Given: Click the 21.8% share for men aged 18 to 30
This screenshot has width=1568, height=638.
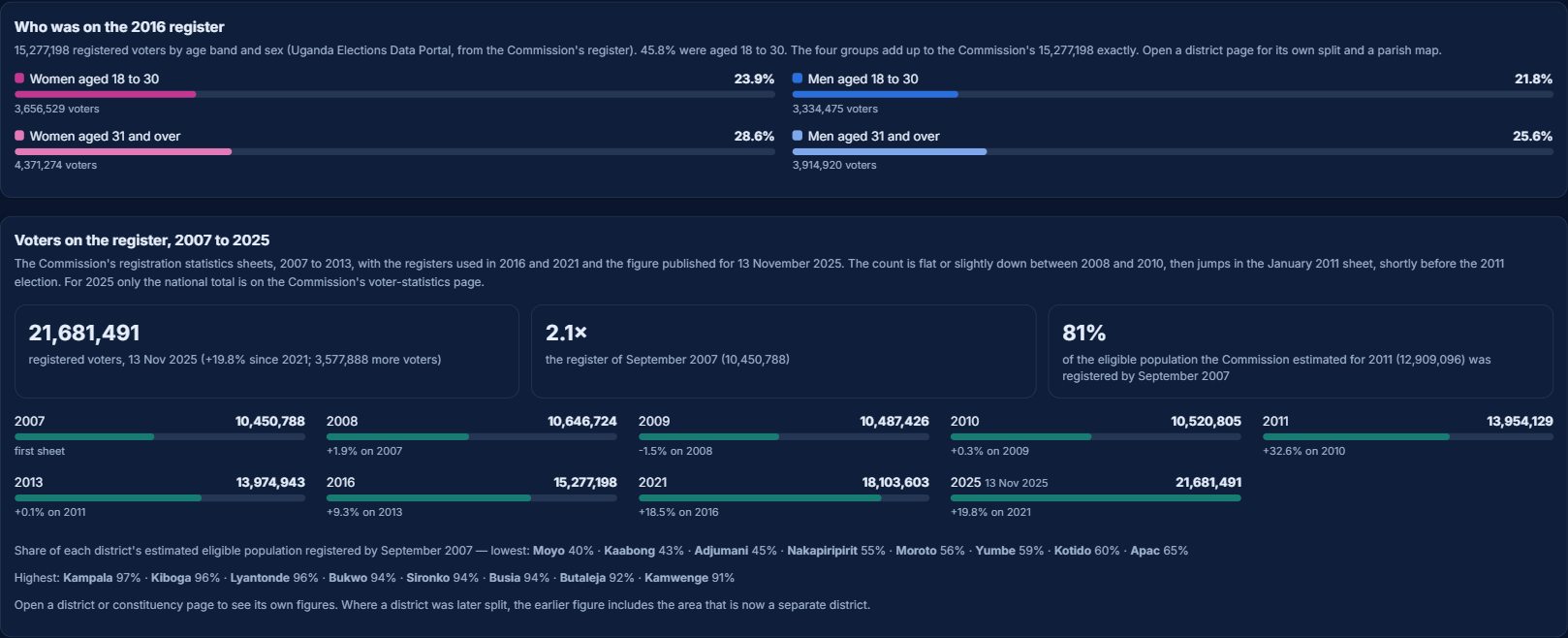Looking at the screenshot, I should [1533, 79].
